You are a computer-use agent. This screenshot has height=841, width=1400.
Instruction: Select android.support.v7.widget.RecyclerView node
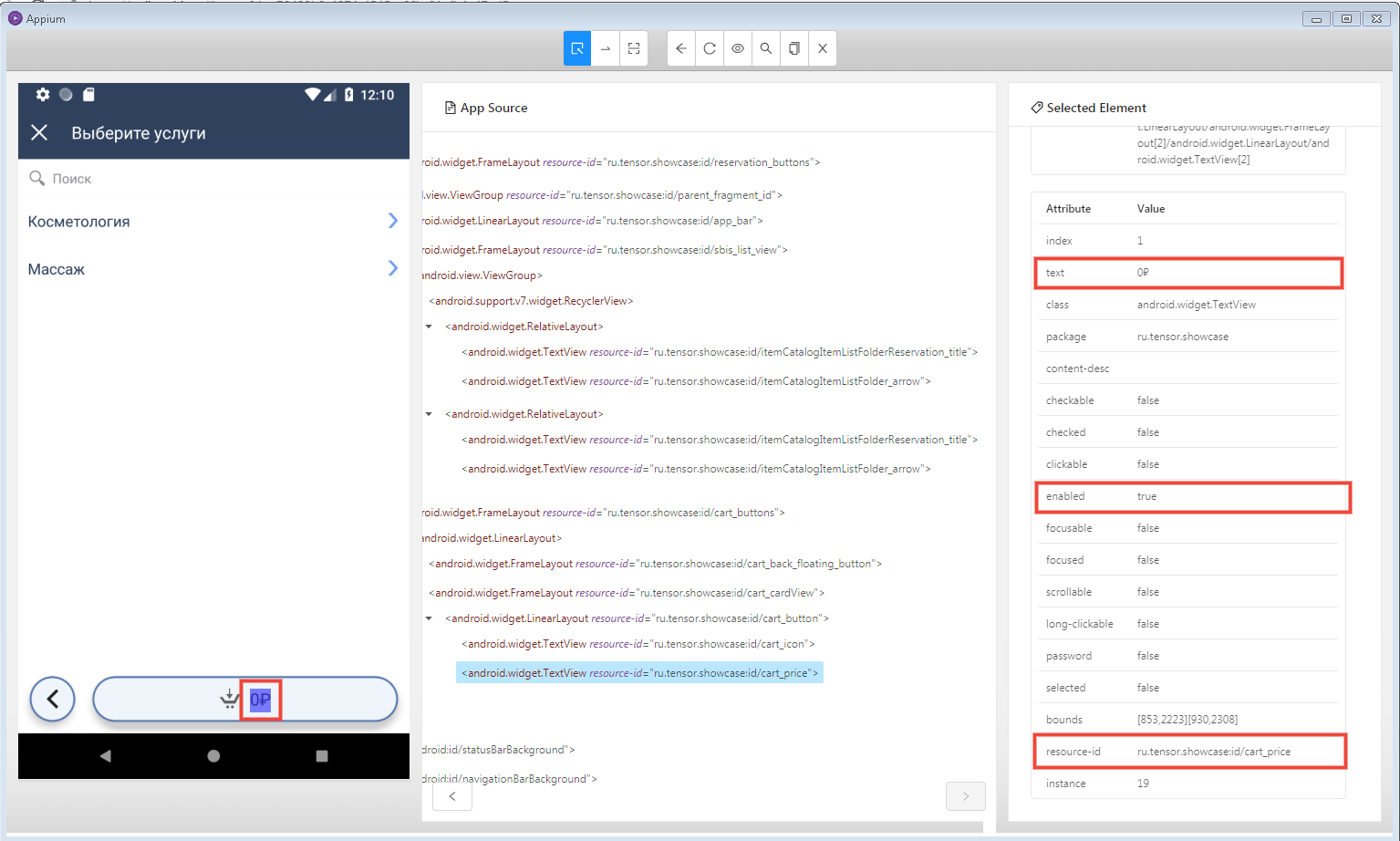tap(531, 301)
